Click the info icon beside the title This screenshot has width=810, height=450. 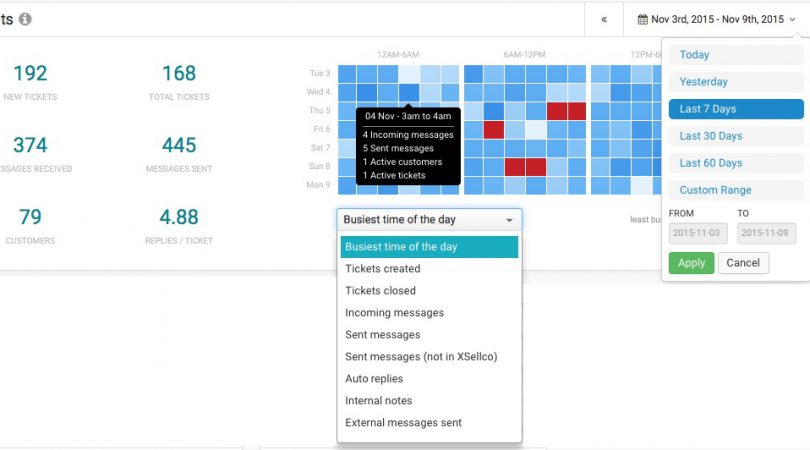25,19
